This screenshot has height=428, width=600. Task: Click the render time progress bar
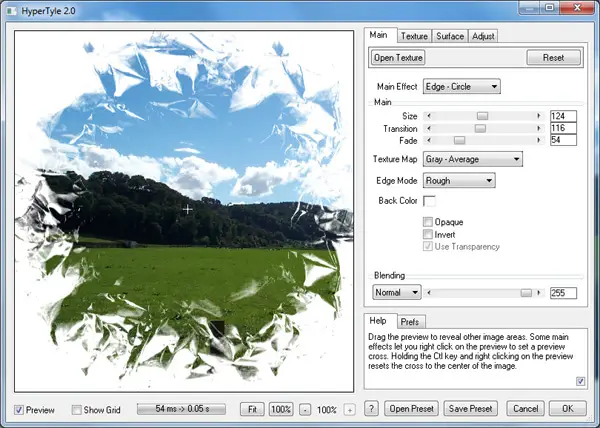tap(181, 409)
